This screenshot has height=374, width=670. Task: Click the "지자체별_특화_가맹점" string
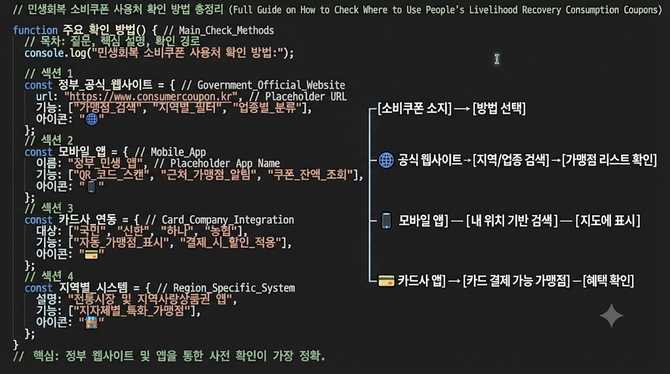132,311
